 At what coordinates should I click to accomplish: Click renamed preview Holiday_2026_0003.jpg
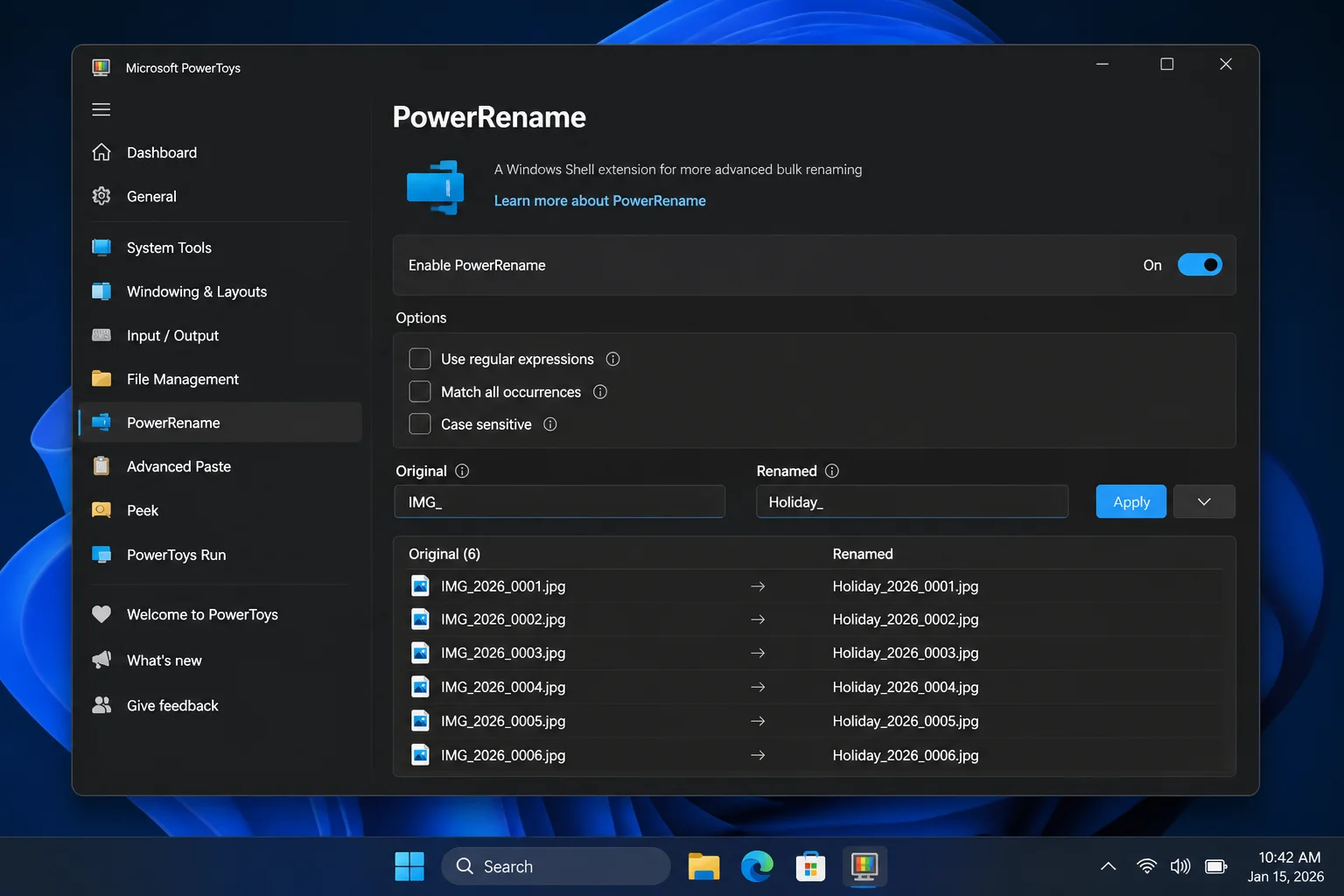906,653
